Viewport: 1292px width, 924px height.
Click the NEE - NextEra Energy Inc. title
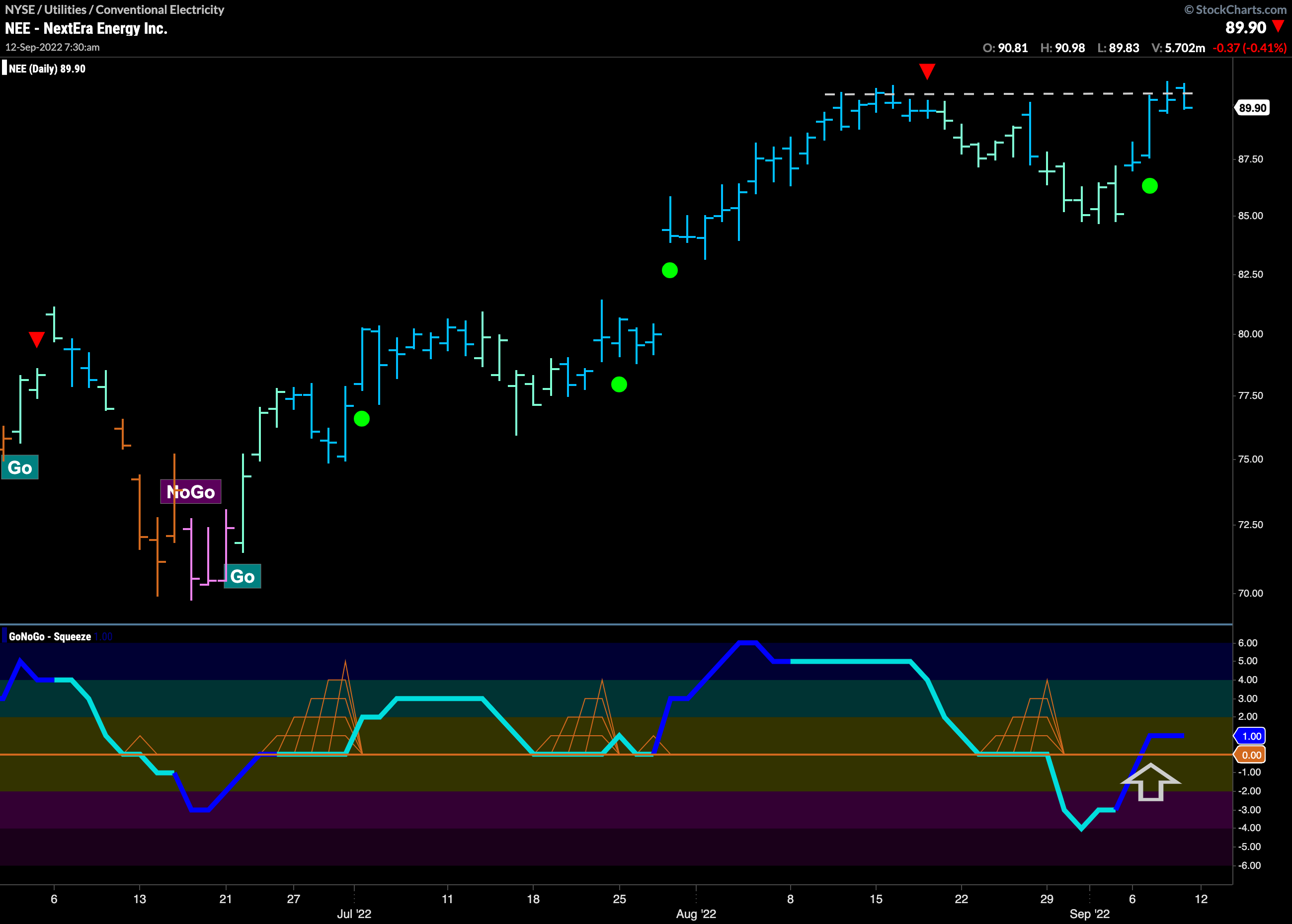point(86,28)
